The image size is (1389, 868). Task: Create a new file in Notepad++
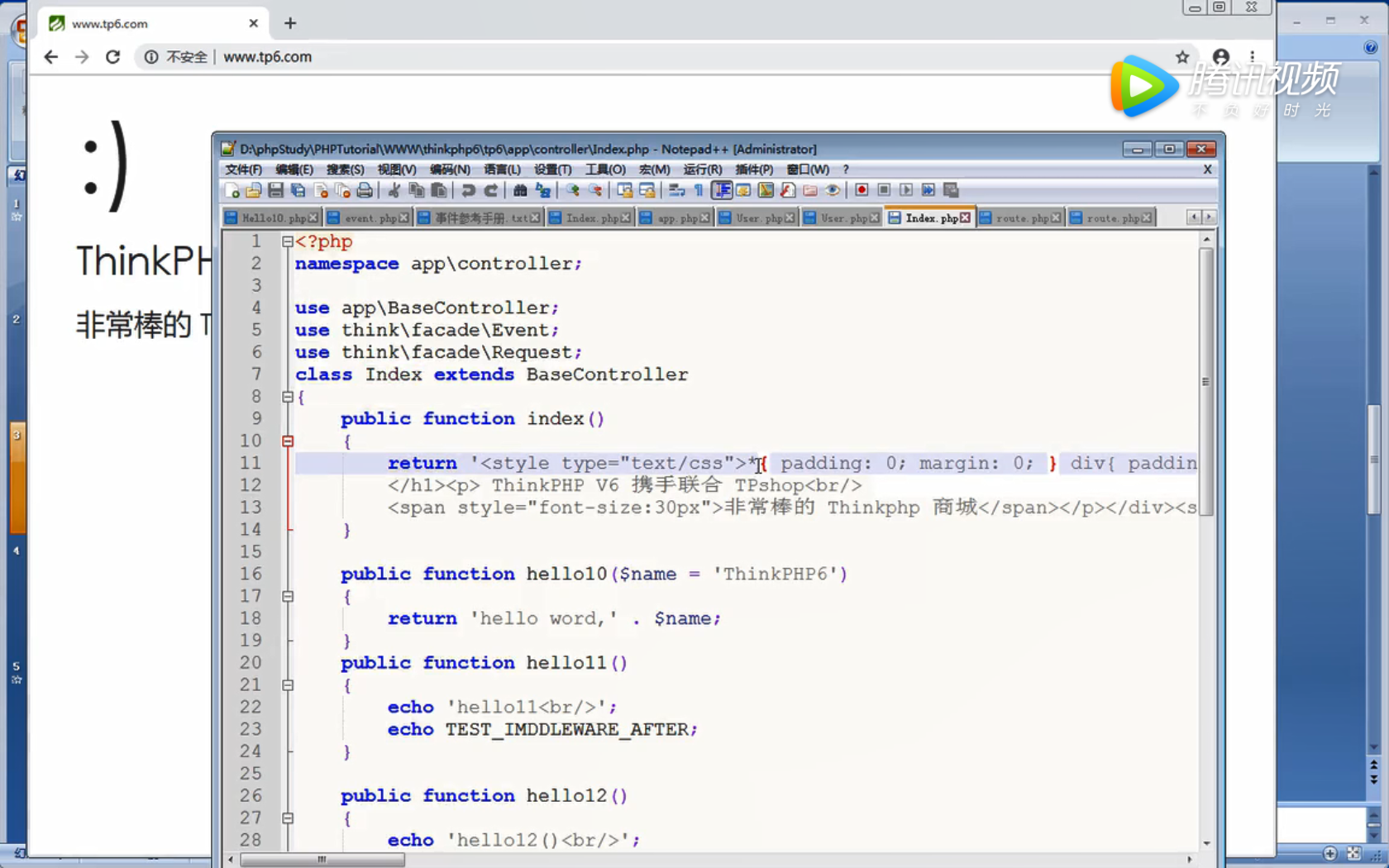pyautogui.click(x=232, y=191)
